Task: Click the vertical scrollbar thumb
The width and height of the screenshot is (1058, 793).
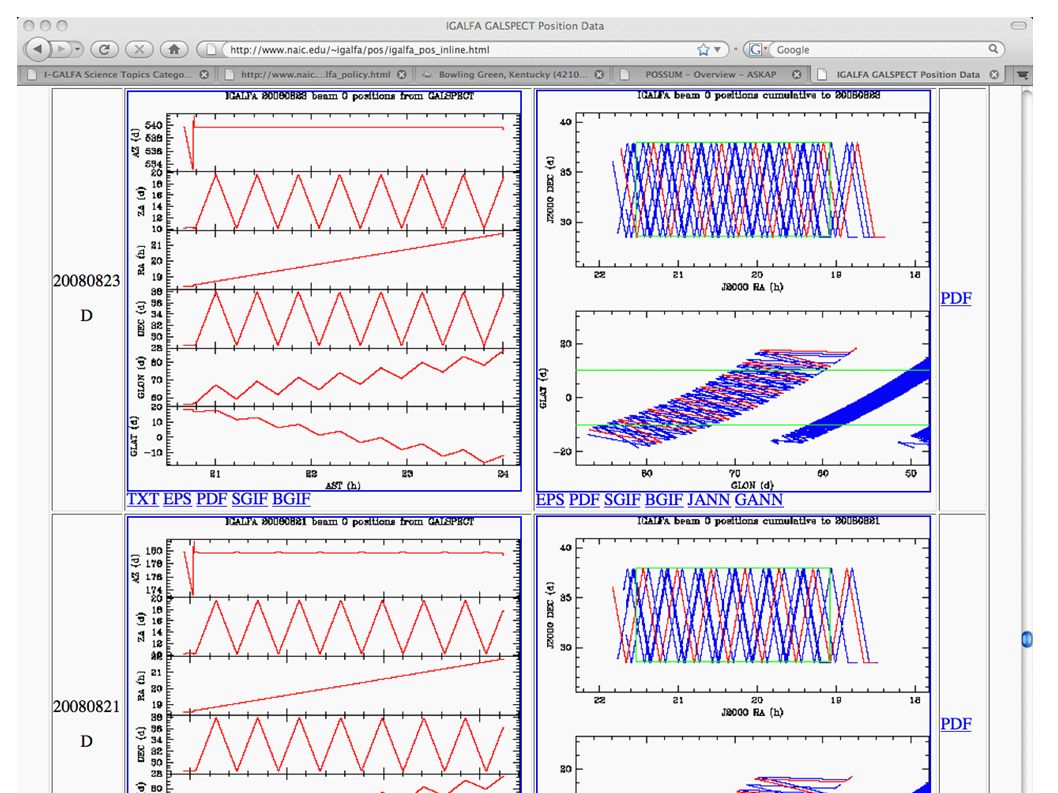Action: point(1027,638)
